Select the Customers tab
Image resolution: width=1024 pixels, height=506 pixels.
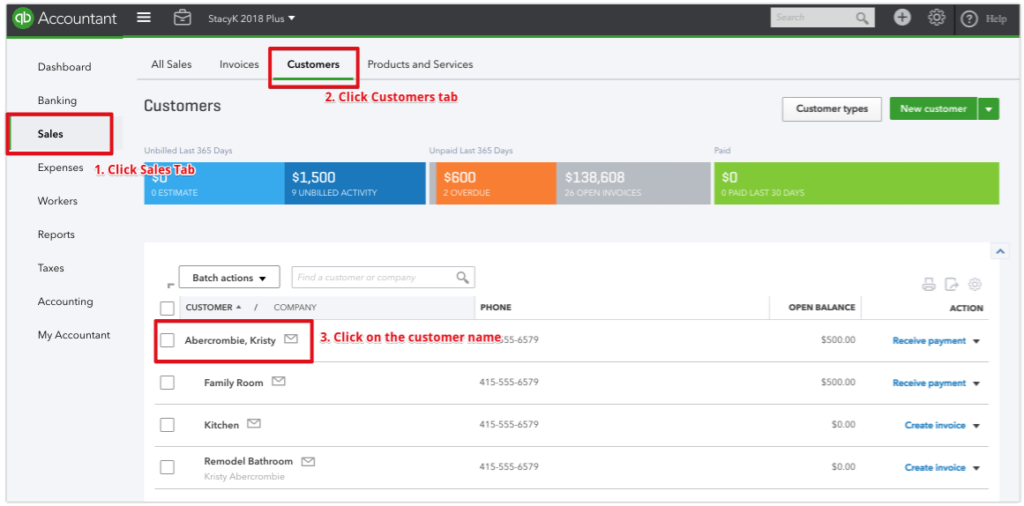tap(313, 64)
